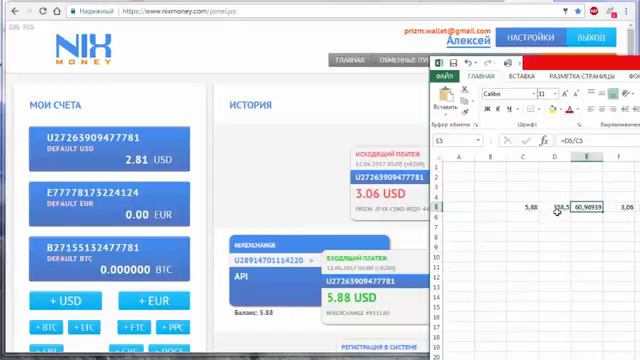Click the browser back arrow
Screen dimensions: 640x360
tap(15, 11)
